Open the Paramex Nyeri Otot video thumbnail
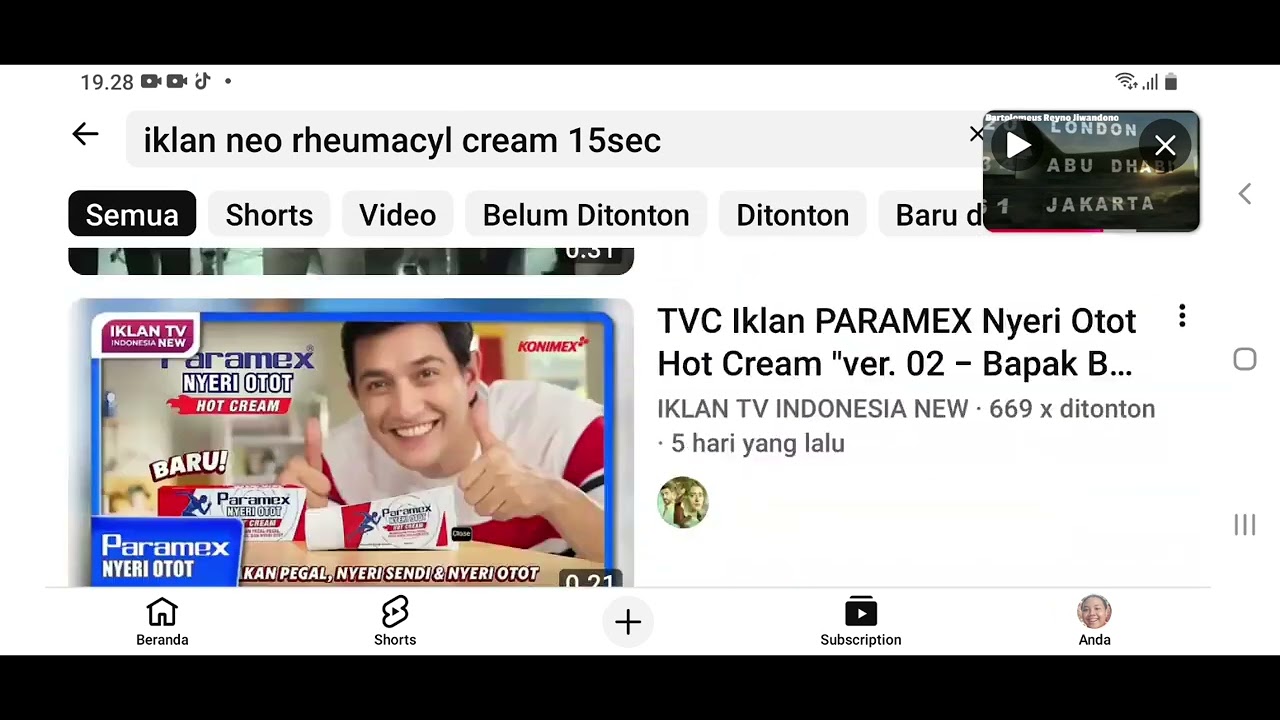1280x720 pixels. coord(351,443)
